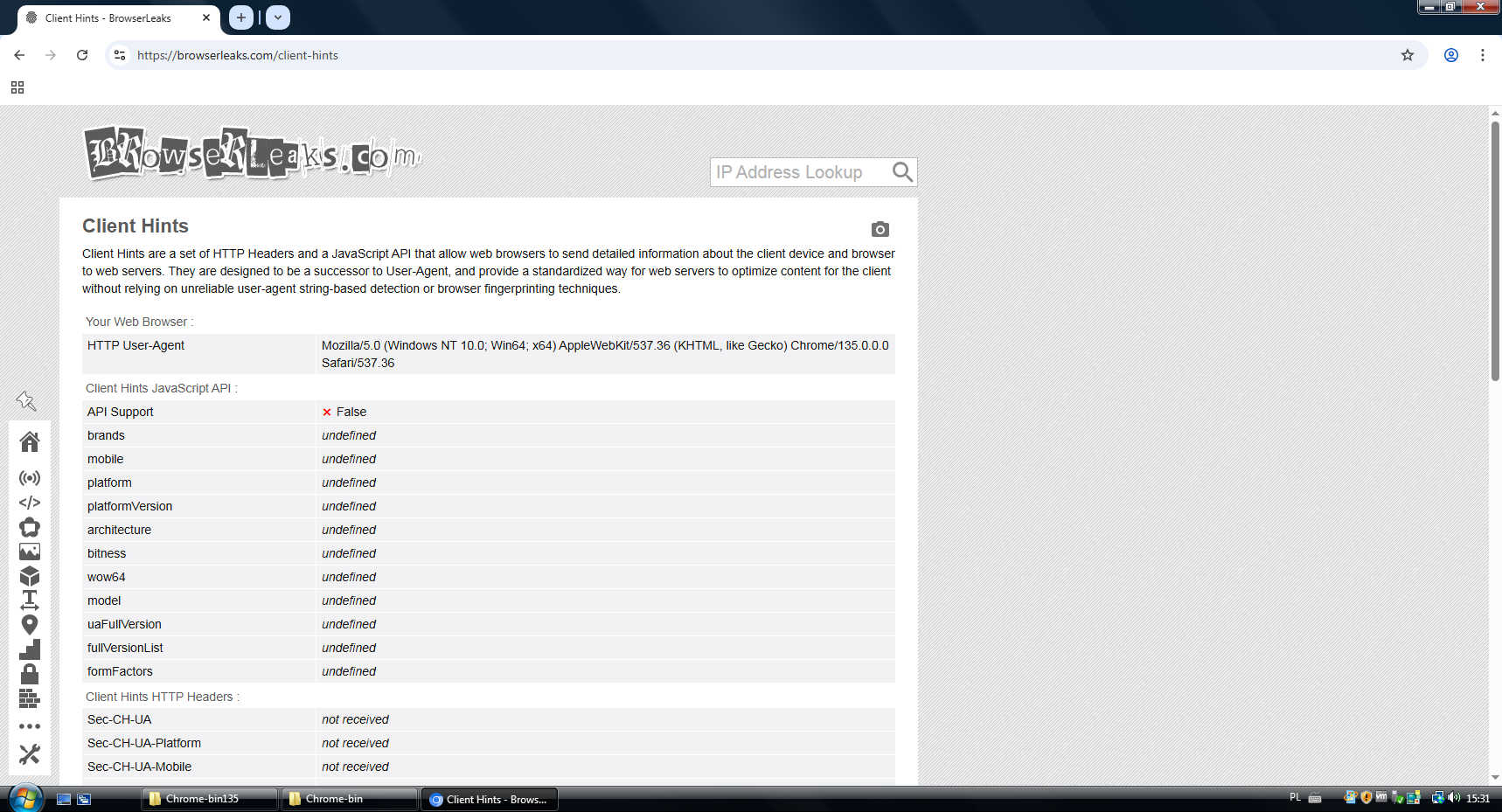Open a new tab with the plus button
Image resolution: width=1502 pixels, height=812 pixels.
[241, 17]
